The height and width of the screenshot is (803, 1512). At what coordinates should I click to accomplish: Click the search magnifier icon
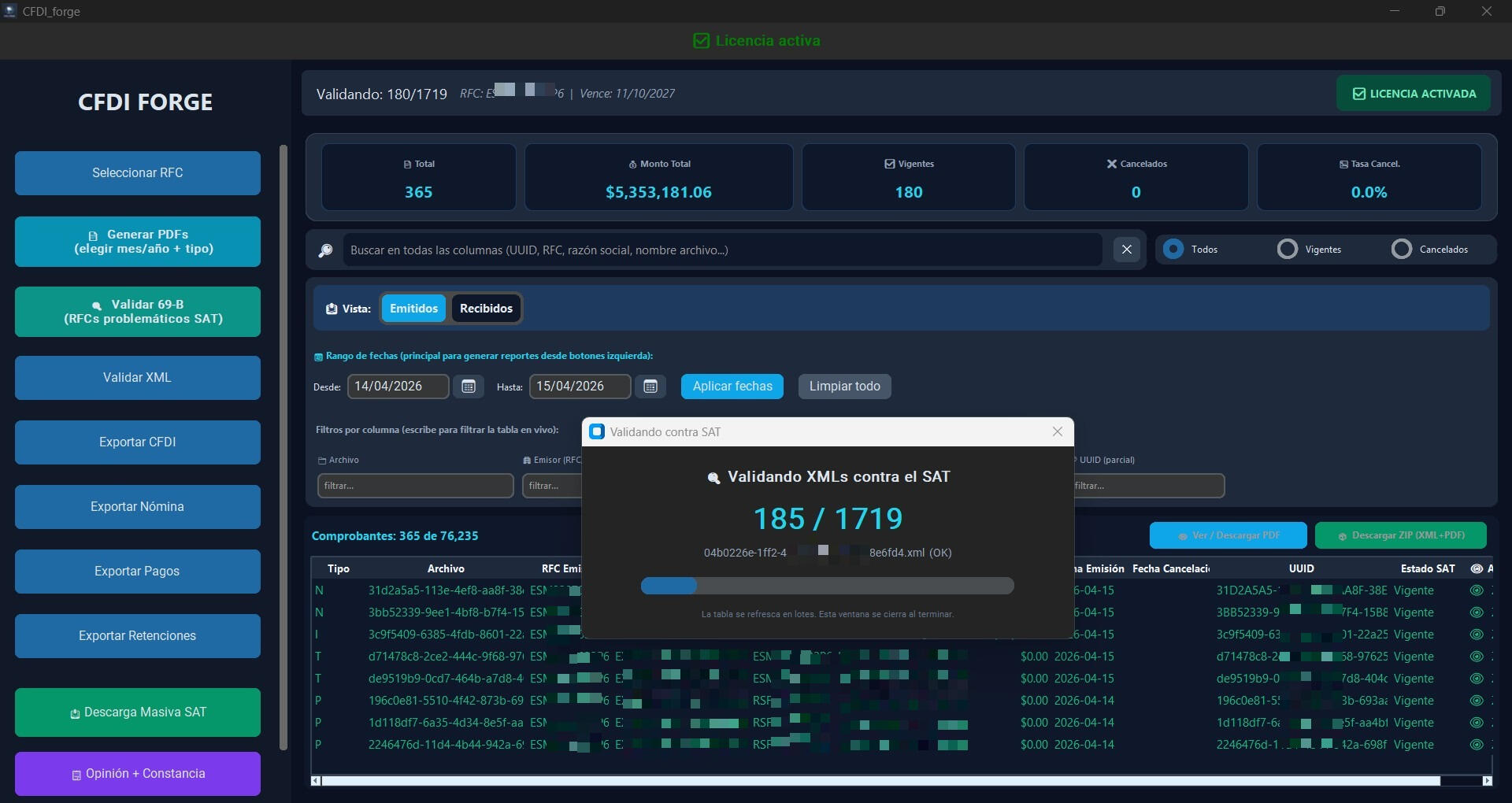pyautogui.click(x=325, y=250)
